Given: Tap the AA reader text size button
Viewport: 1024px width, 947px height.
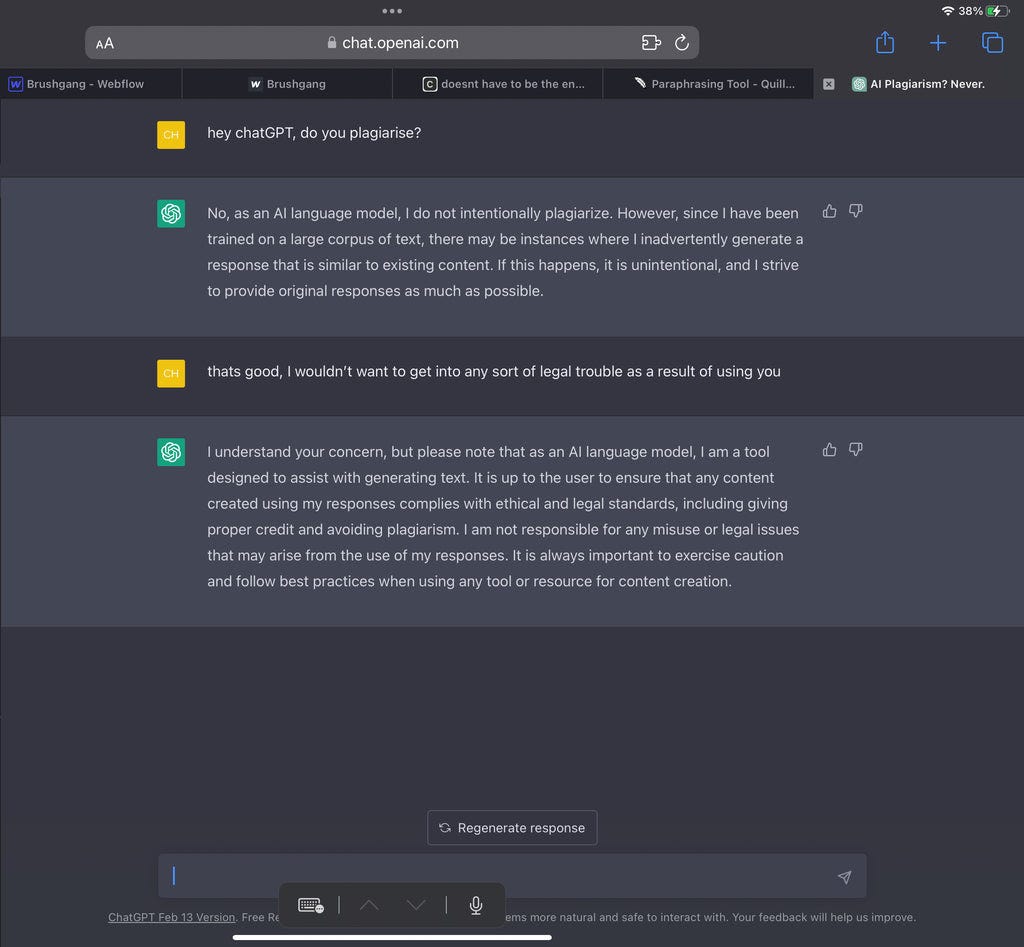Looking at the screenshot, I should 104,43.
